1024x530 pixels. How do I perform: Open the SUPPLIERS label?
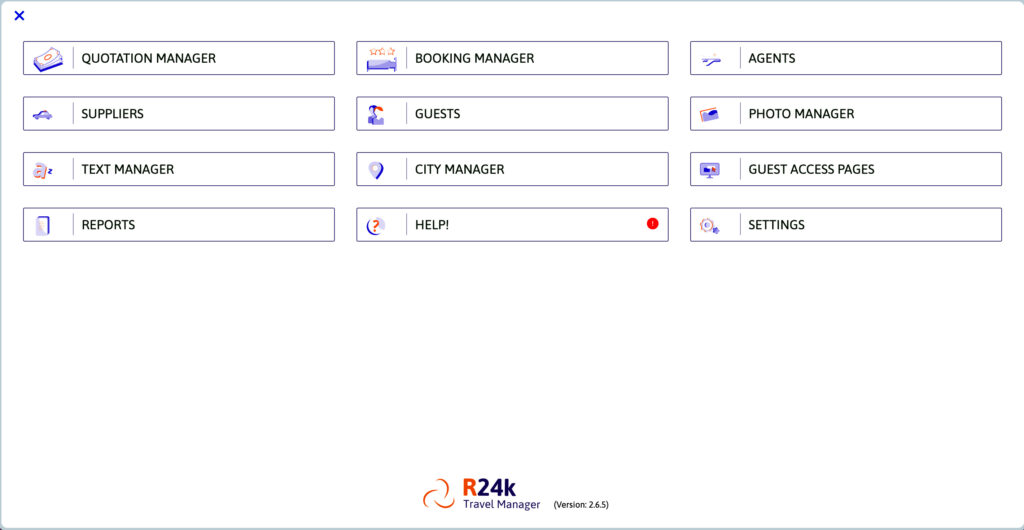112,114
